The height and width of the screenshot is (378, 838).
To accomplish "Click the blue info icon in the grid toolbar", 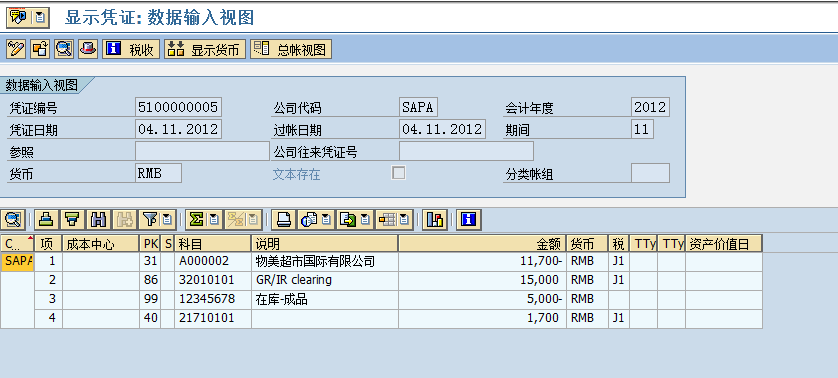I will point(469,219).
